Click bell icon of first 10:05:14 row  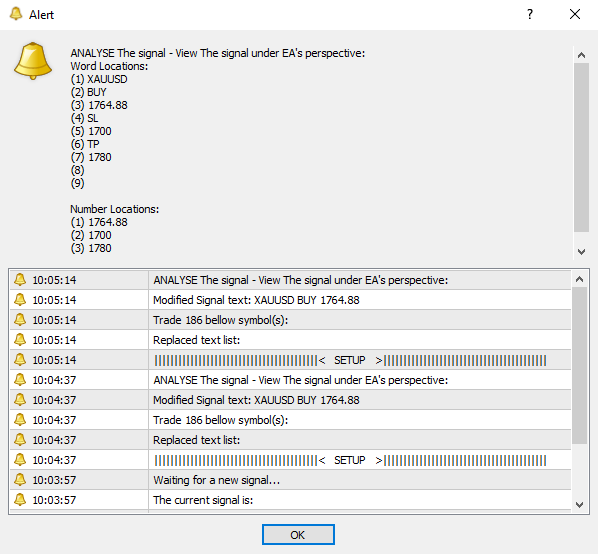[x=20, y=279]
